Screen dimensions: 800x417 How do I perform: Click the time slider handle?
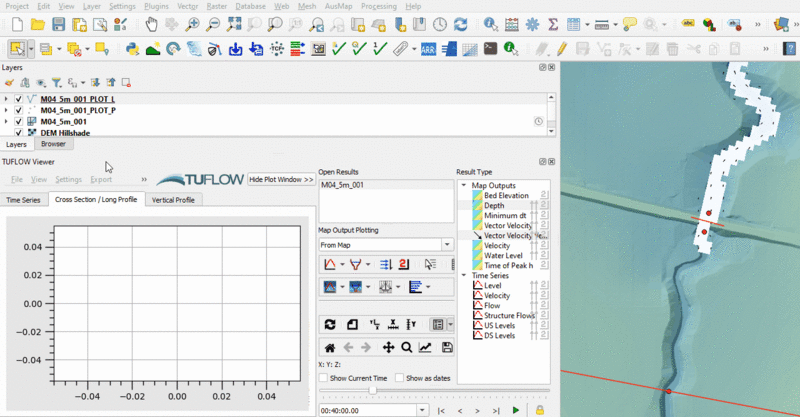pos(373,390)
